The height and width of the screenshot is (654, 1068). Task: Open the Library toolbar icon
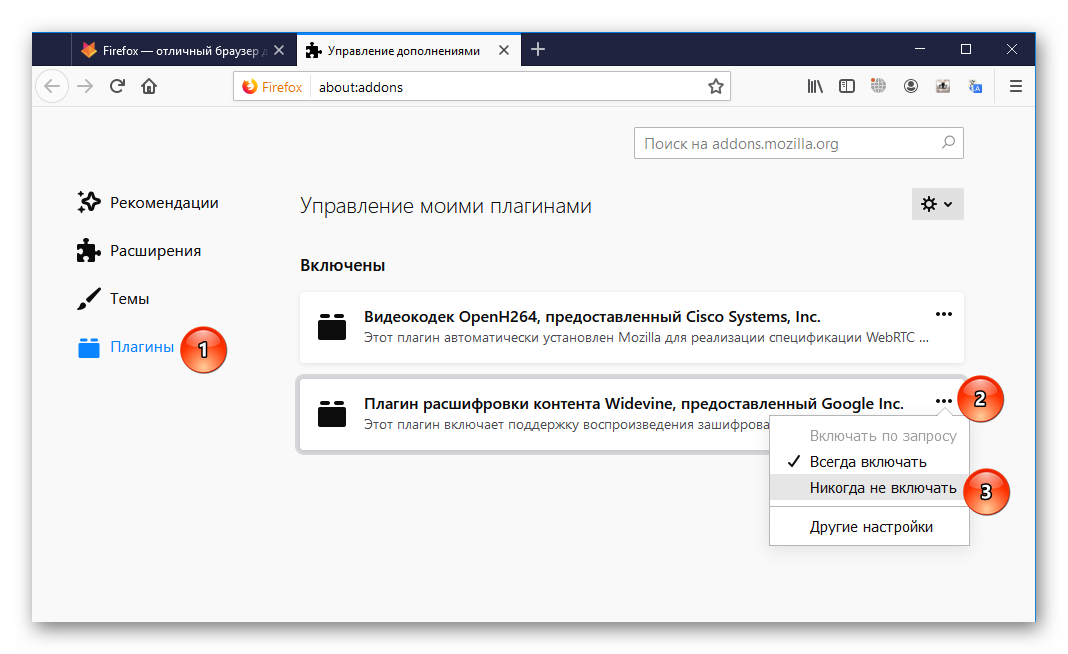coord(815,87)
